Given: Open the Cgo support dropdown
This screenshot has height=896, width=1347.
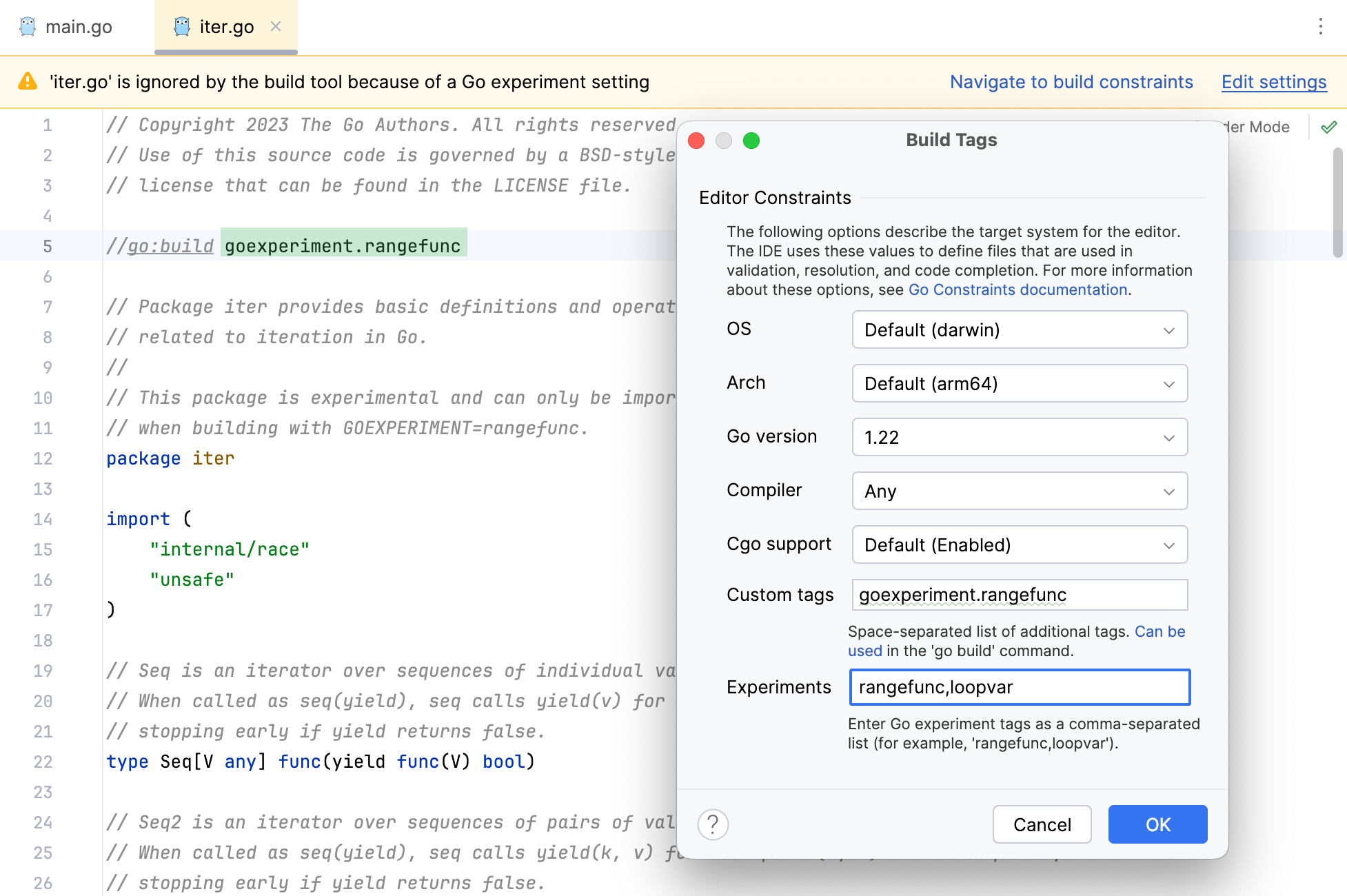Looking at the screenshot, I should 1019,544.
